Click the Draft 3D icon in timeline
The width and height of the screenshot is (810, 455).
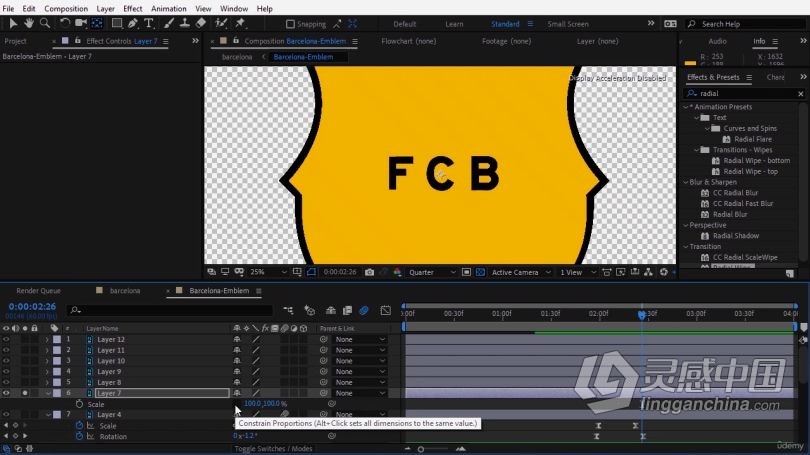pos(309,310)
